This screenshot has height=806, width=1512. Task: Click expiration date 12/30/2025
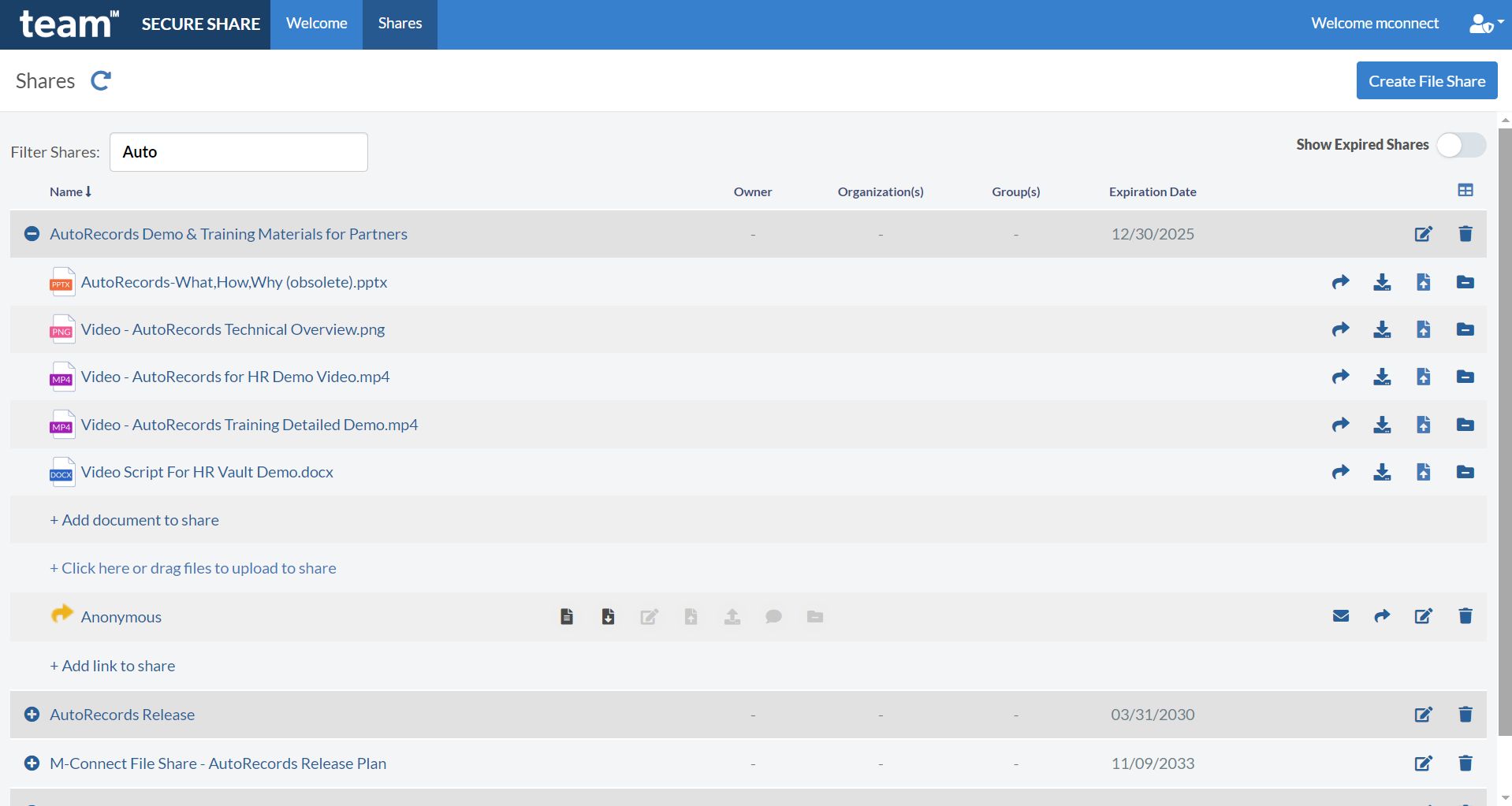point(1153,234)
